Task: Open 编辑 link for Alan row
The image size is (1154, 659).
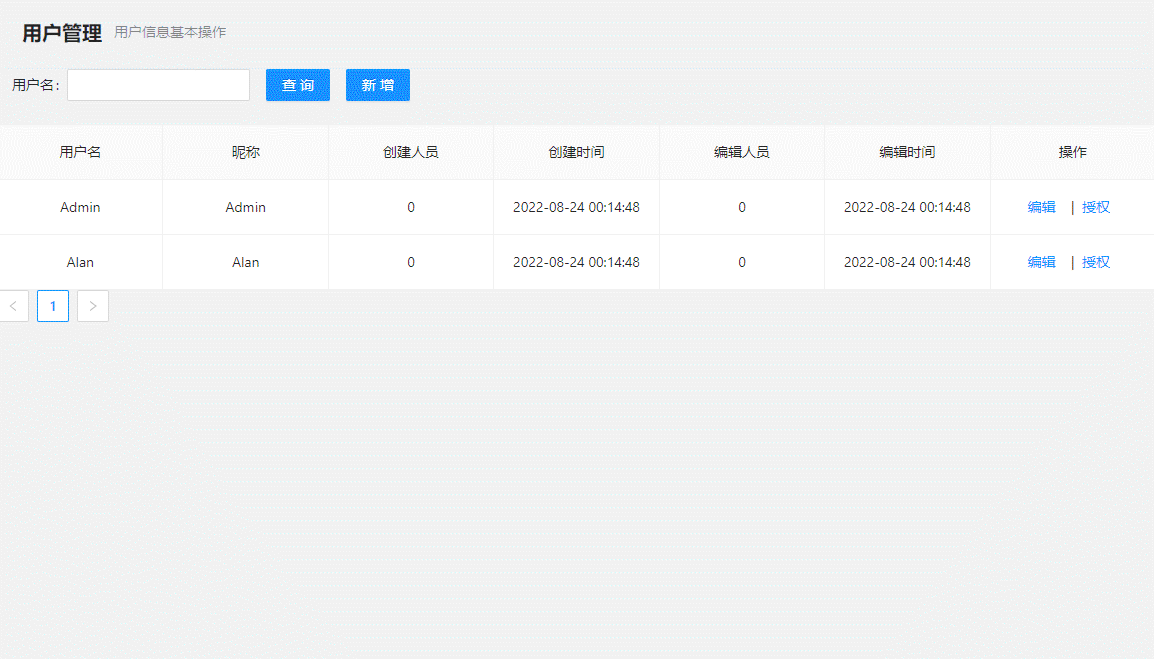Action: (x=1041, y=262)
